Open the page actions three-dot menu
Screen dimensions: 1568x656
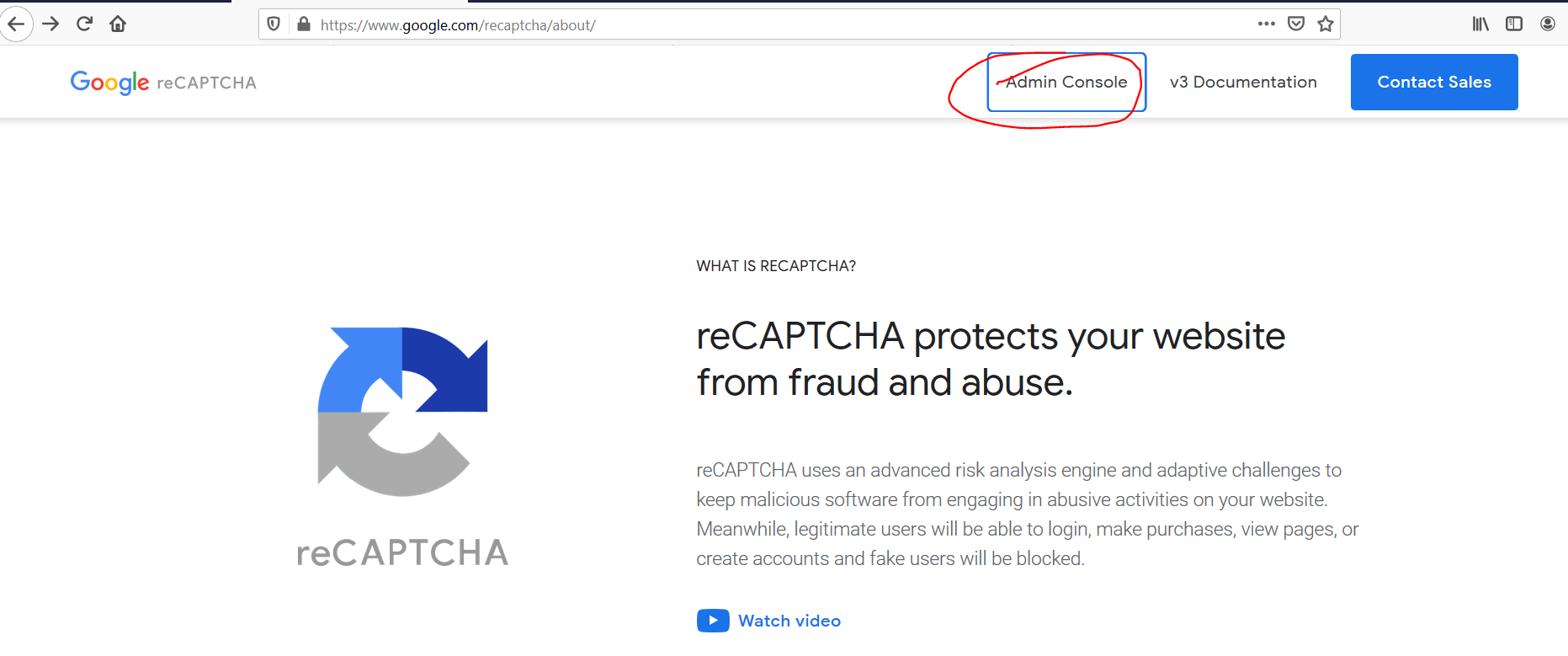click(1267, 24)
